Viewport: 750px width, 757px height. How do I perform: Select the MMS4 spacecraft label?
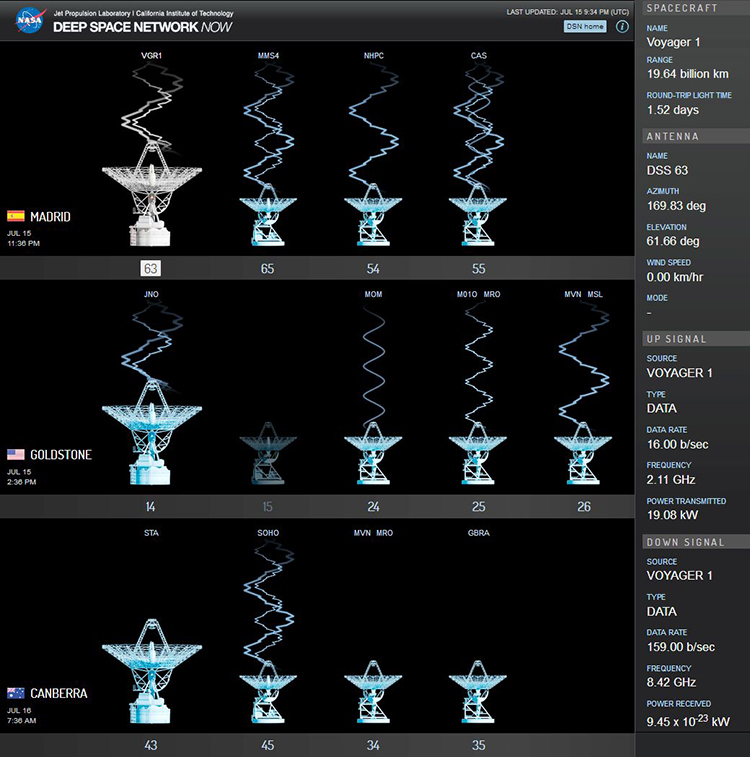(268, 56)
